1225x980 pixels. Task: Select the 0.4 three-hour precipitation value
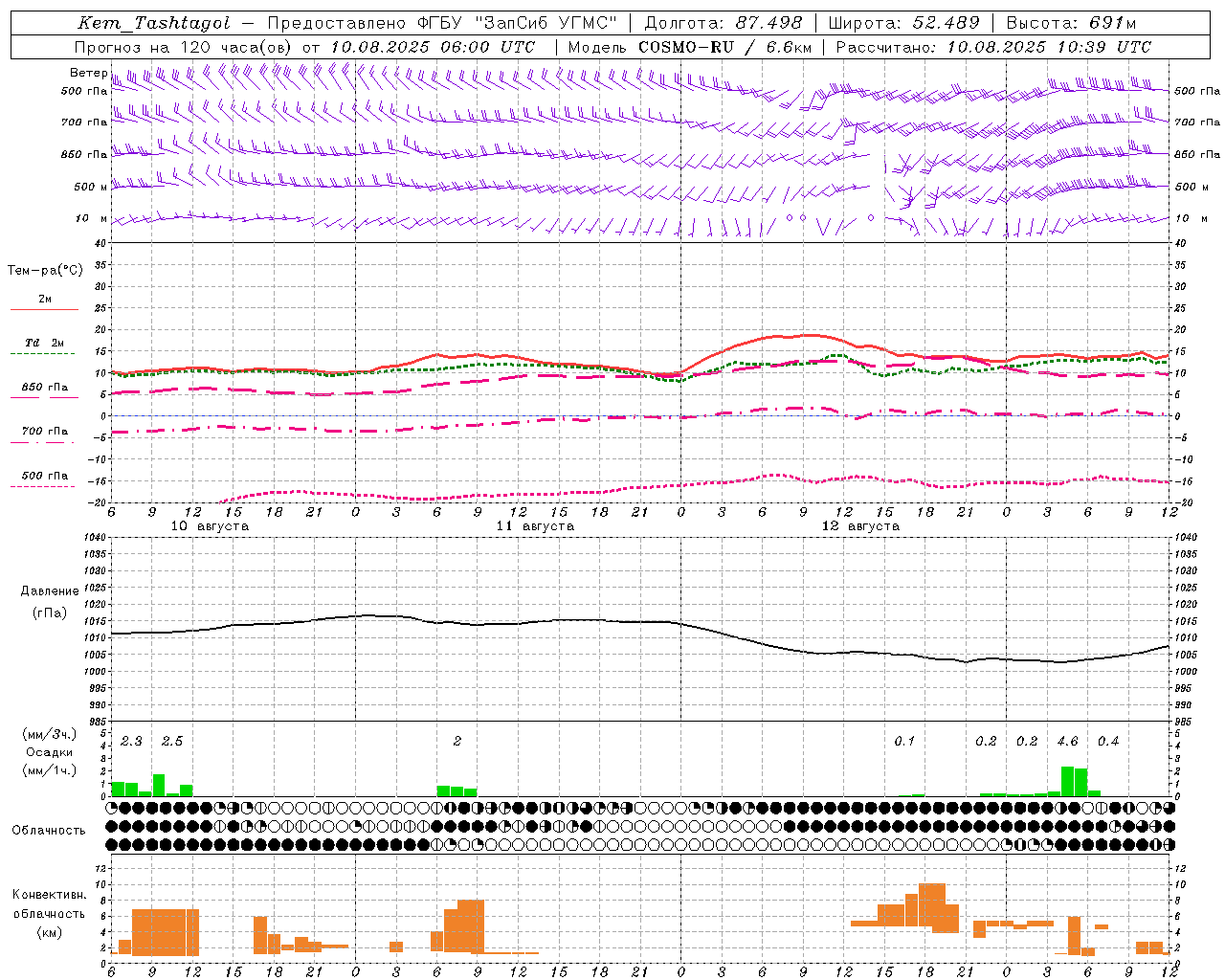[1108, 741]
